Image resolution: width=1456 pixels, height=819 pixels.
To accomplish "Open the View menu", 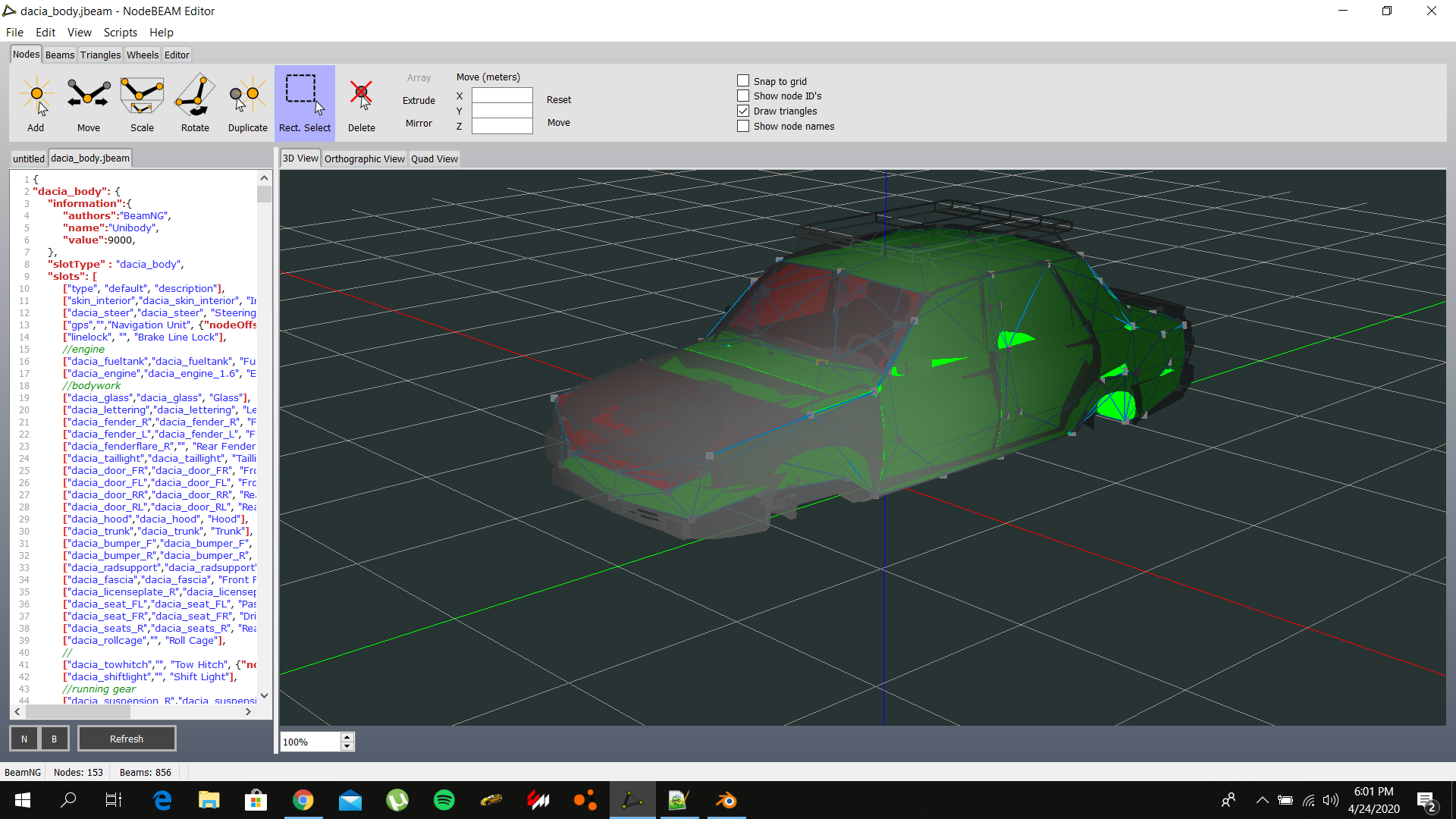I will [x=79, y=32].
